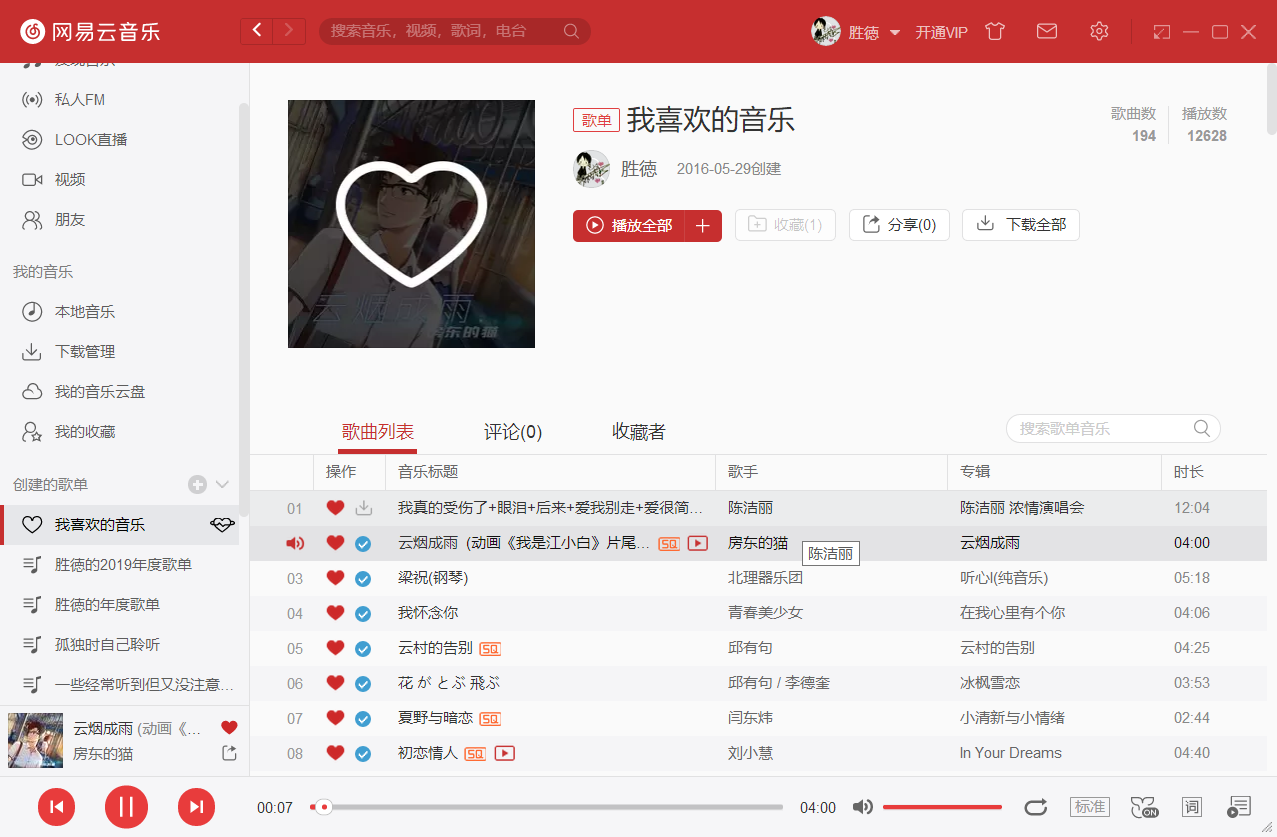Open the play queue list icon
1277x837 pixels.
coord(1238,806)
